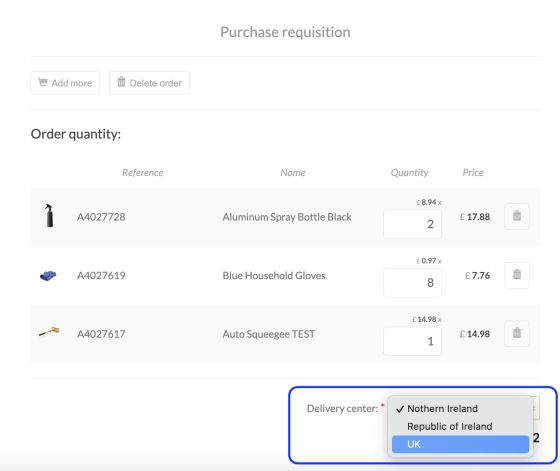This screenshot has width=560, height=471.
Task: Click the squeegee product thumbnail
Action: [49, 332]
